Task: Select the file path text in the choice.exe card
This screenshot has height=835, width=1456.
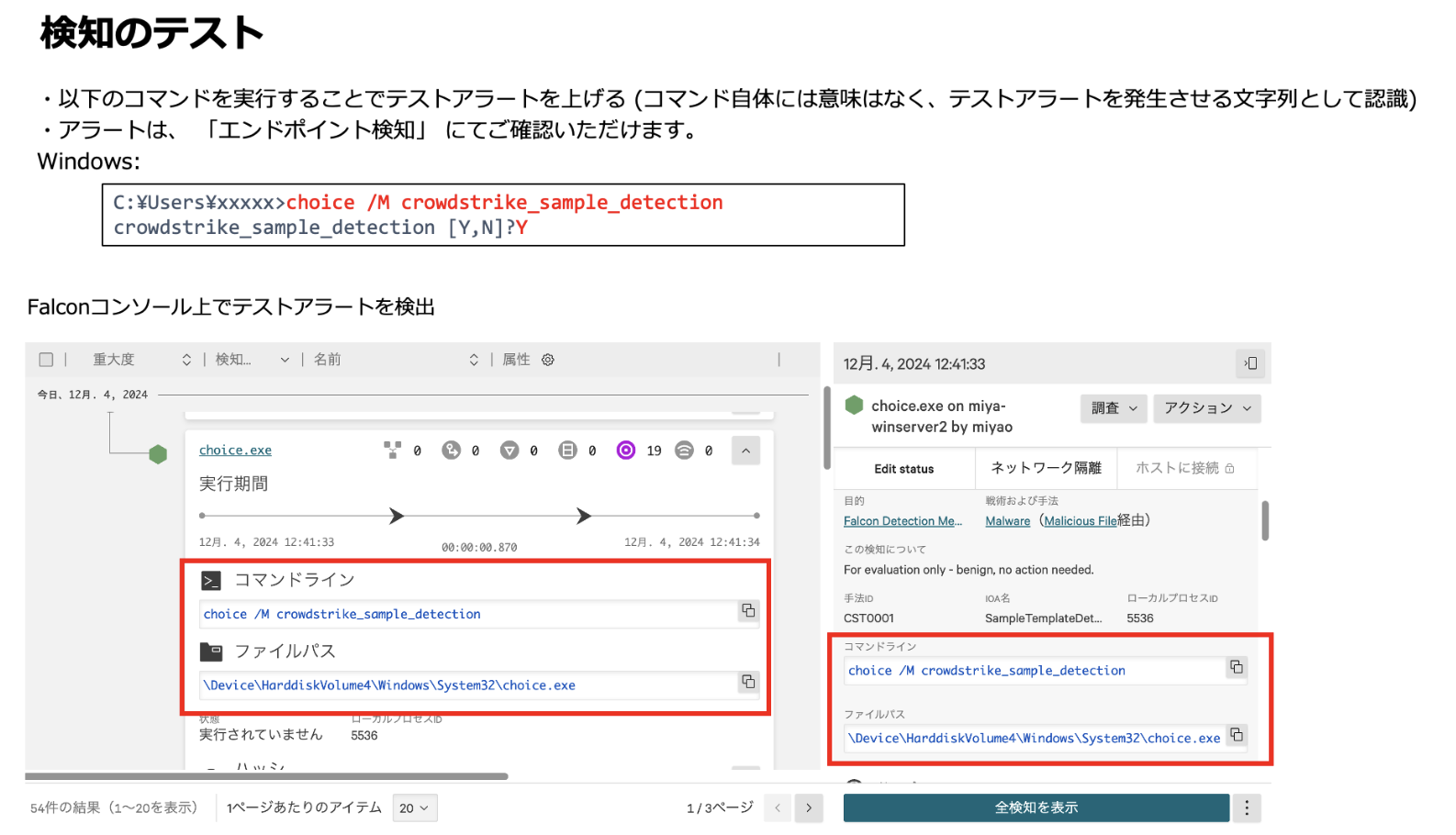Action: (389, 685)
